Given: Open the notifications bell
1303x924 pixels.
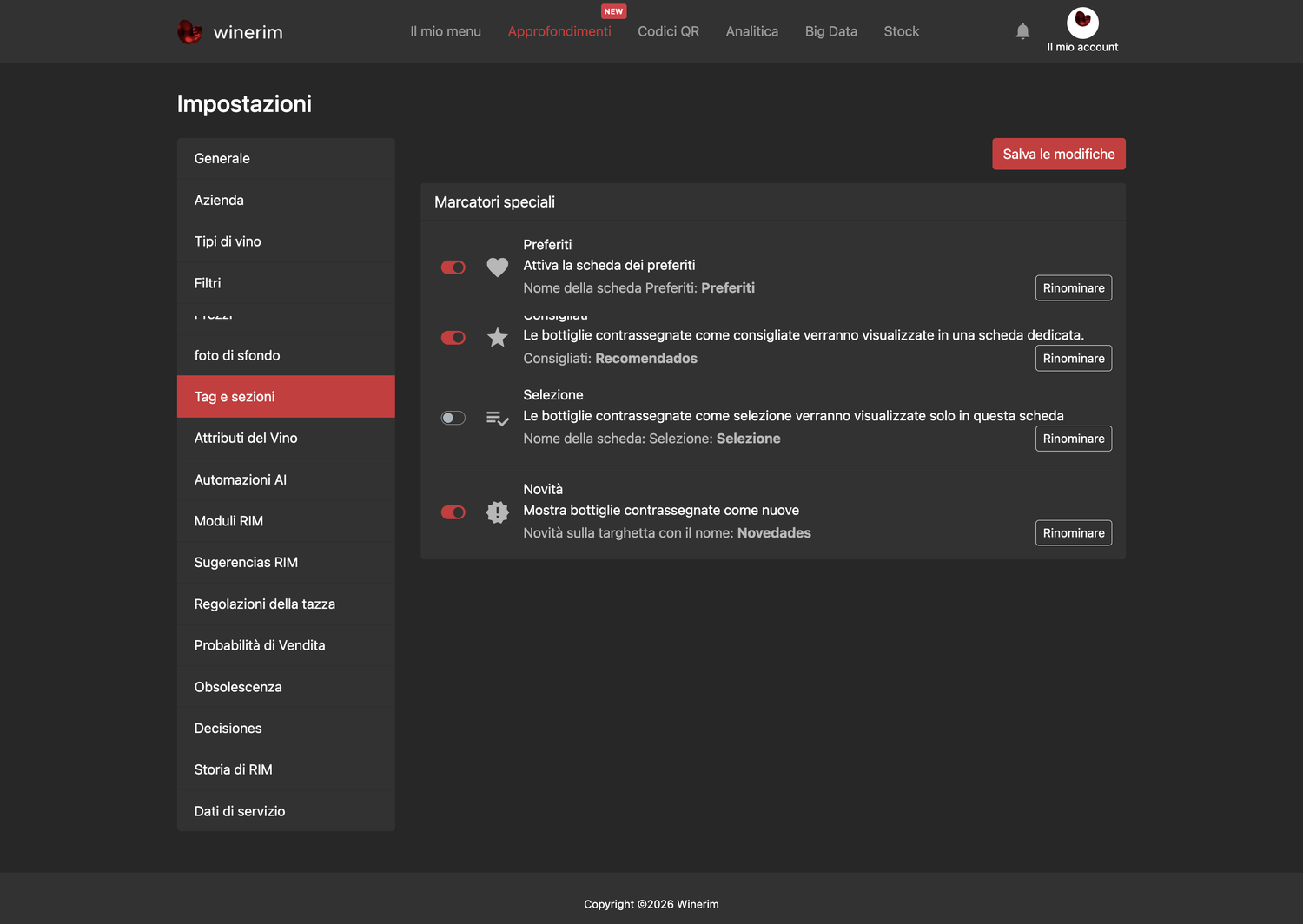Looking at the screenshot, I should tap(1022, 31).
